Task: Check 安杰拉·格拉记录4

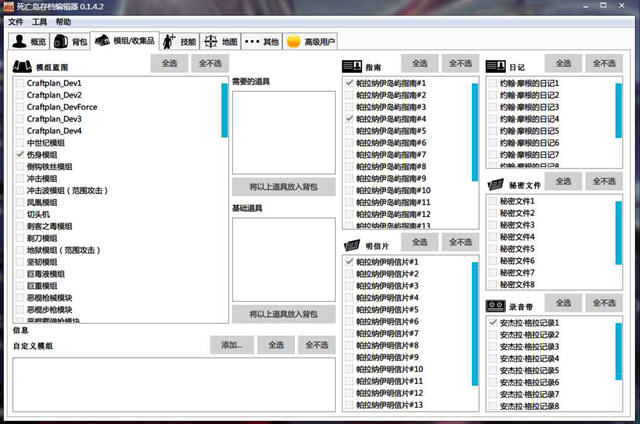Action: 493,358
